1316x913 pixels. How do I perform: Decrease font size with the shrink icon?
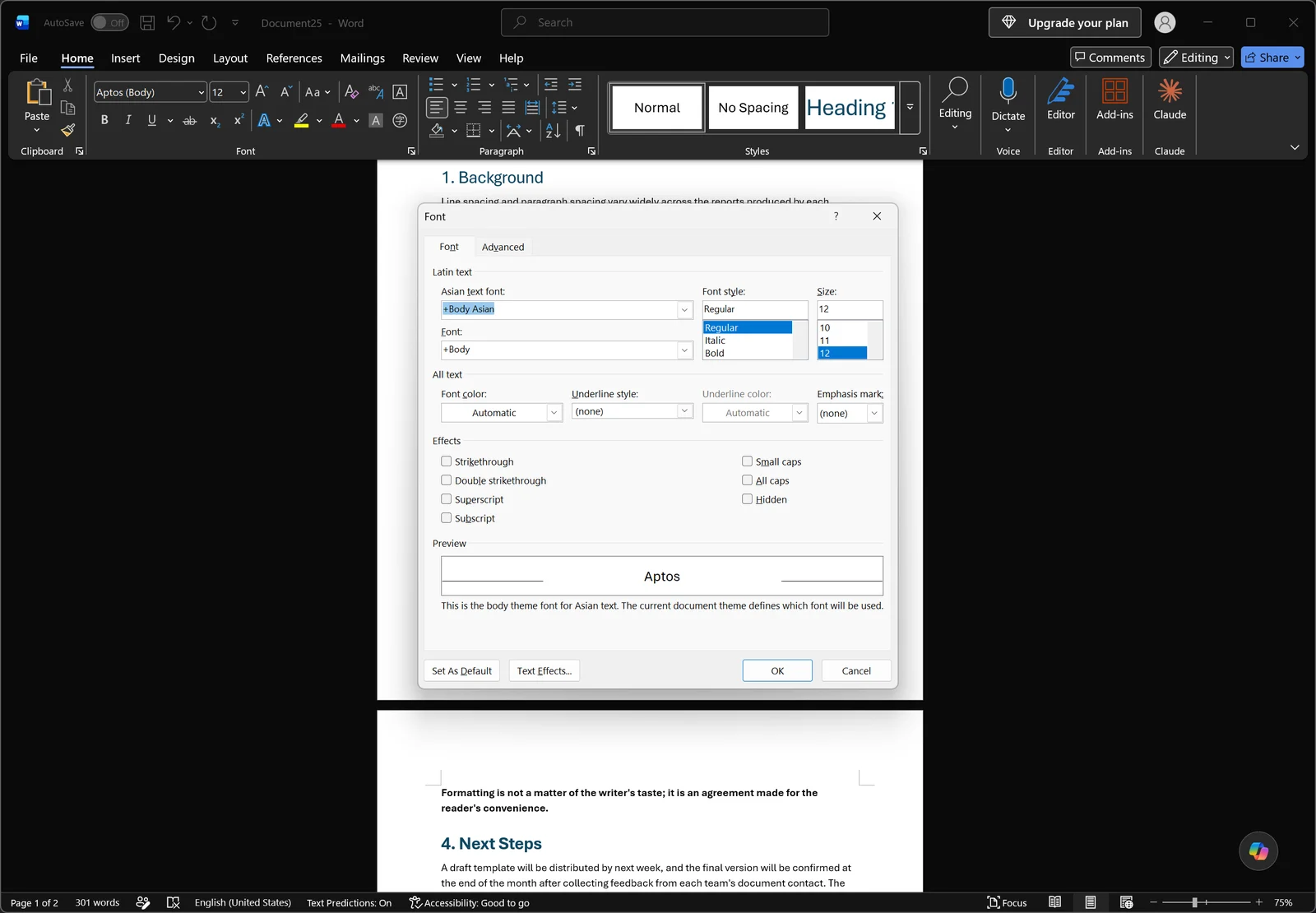285,92
